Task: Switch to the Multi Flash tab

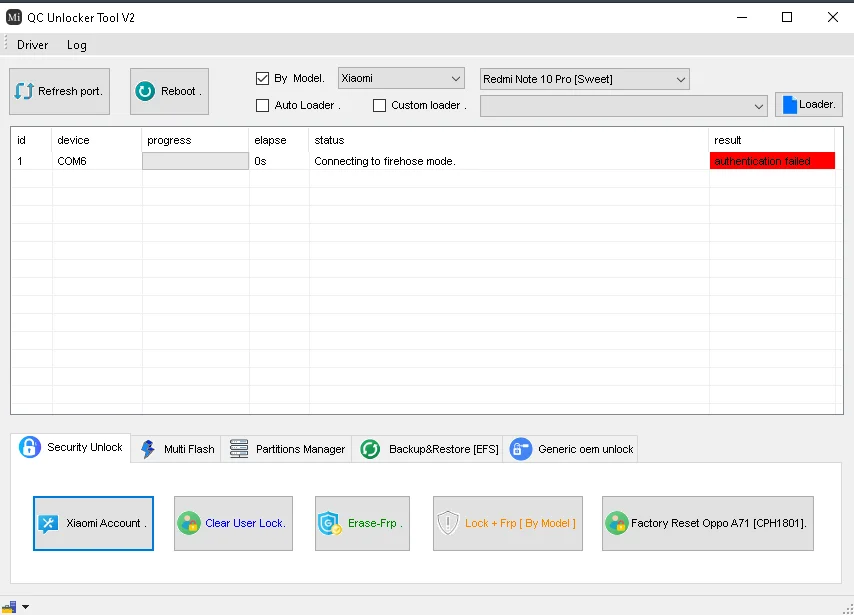Action: click(x=176, y=449)
